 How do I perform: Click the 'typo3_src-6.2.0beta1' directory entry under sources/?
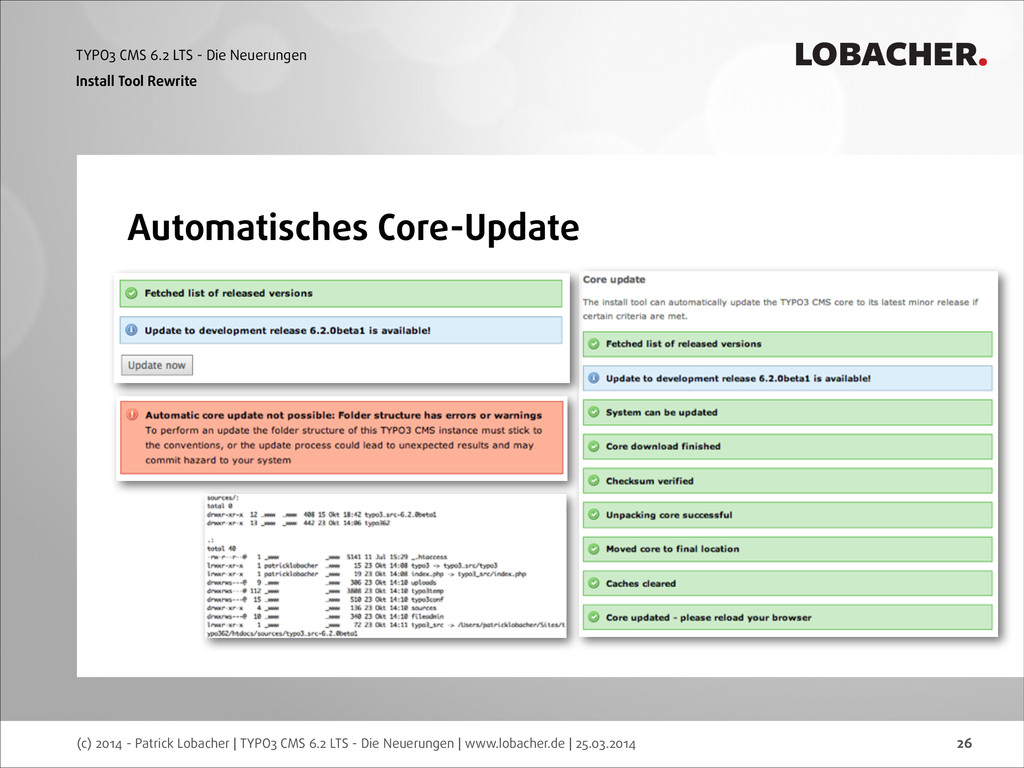(322, 515)
